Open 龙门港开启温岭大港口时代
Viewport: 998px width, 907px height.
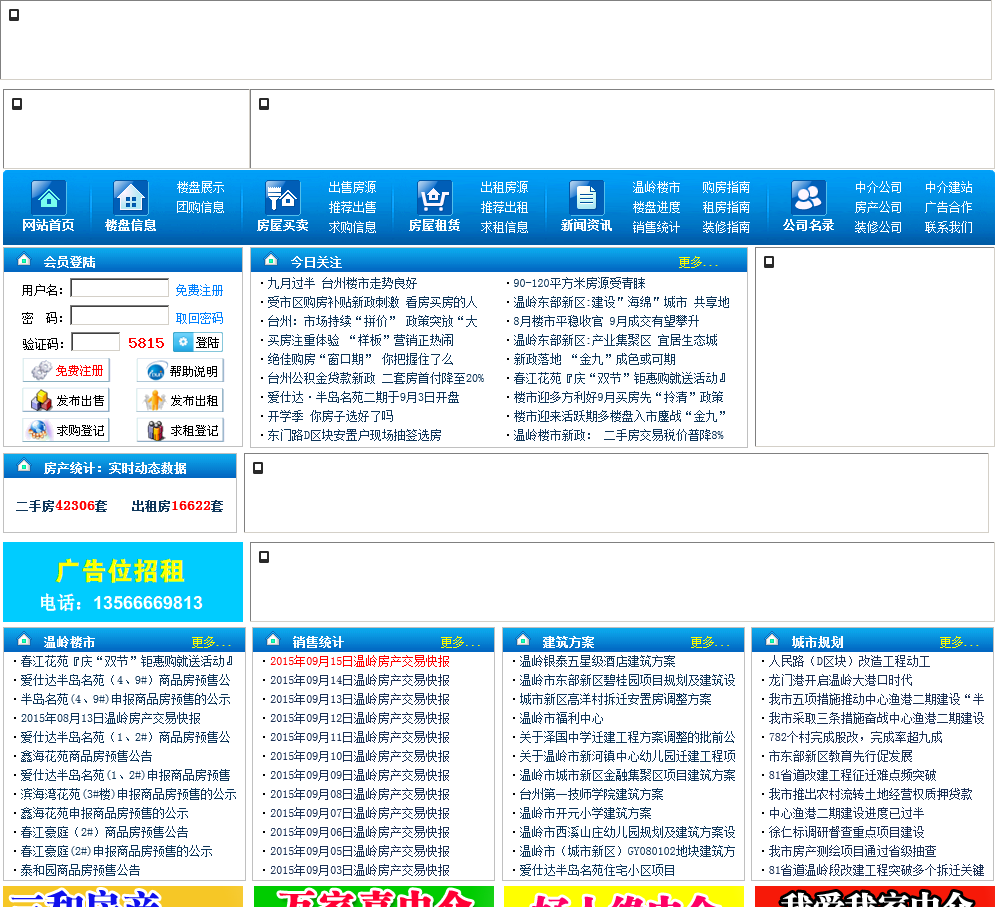click(x=840, y=680)
